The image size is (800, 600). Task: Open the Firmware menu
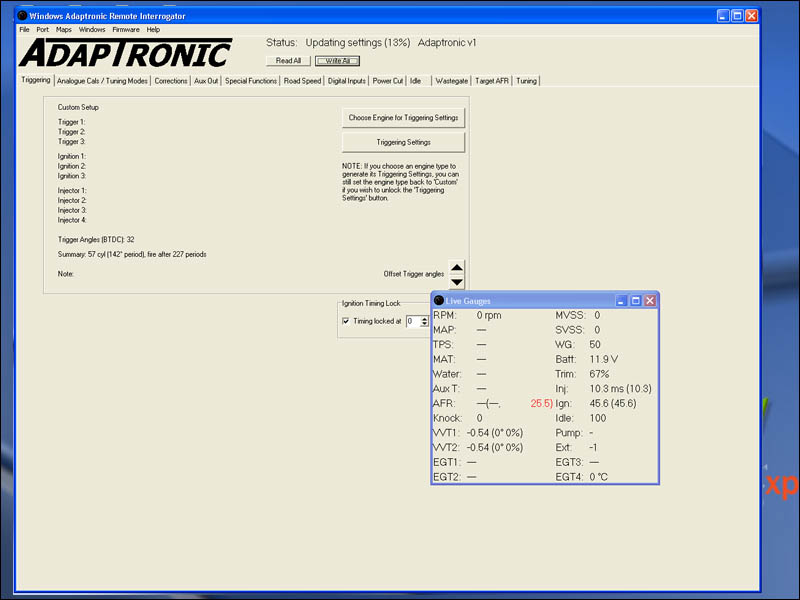[x=126, y=30]
